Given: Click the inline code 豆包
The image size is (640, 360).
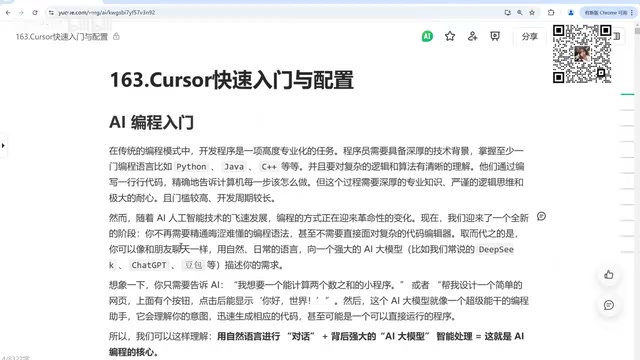Looking at the screenshot, I should pyautogui.click(x=193, y=265).
